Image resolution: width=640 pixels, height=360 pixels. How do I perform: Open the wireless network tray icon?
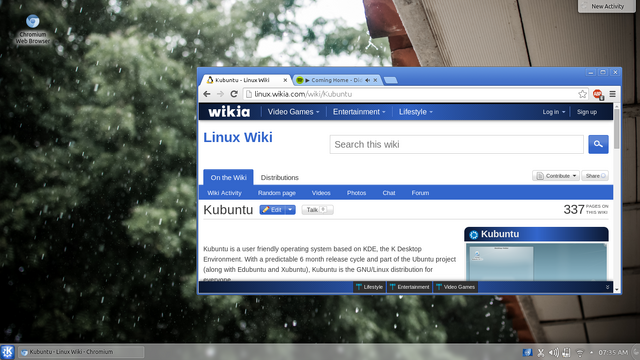coord(580,352)
